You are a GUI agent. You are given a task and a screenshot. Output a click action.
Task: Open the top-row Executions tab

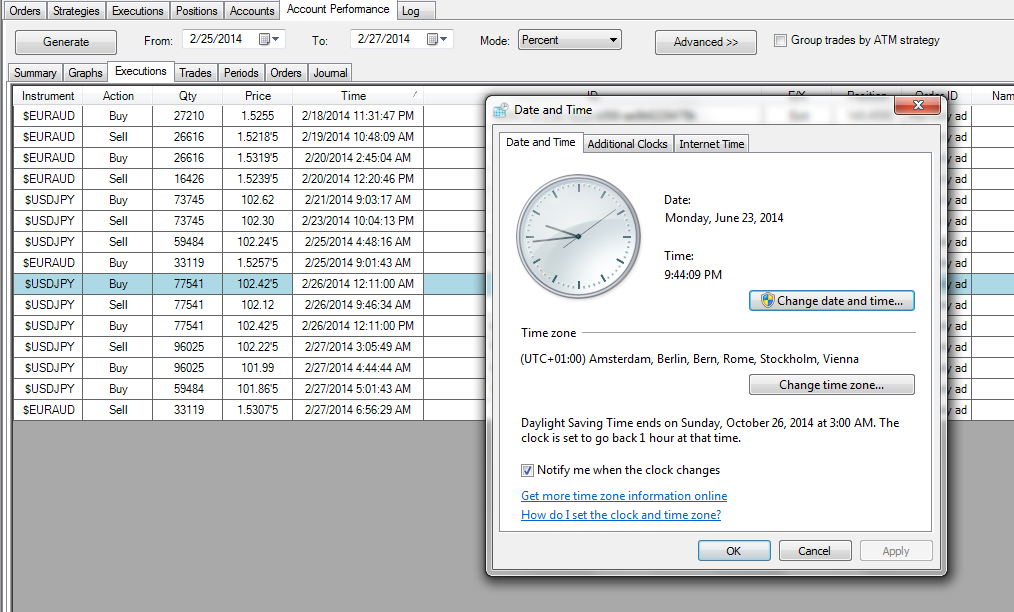(x=138, y=11)
